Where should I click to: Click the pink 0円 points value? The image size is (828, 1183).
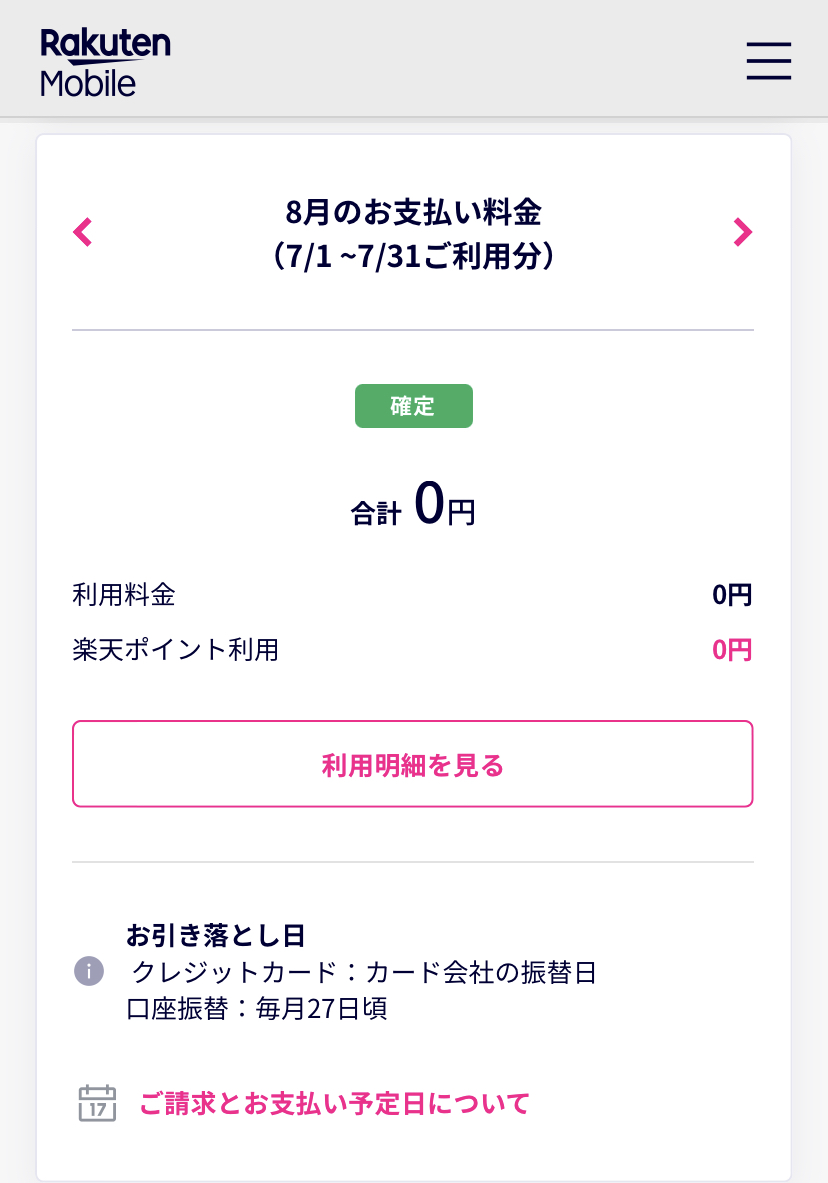coord(731,650)
